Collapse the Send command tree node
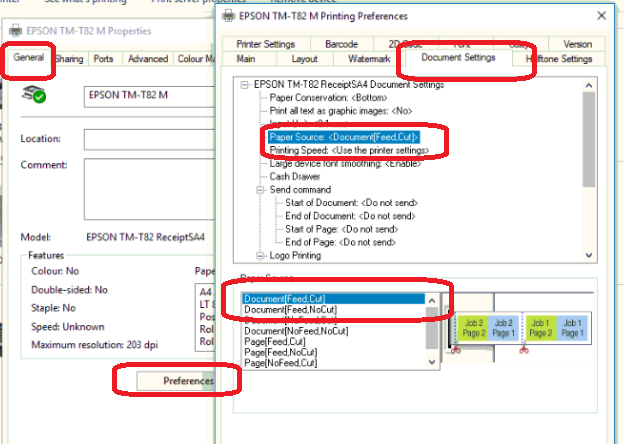This screenshot has height=444, width=624. 260,190
